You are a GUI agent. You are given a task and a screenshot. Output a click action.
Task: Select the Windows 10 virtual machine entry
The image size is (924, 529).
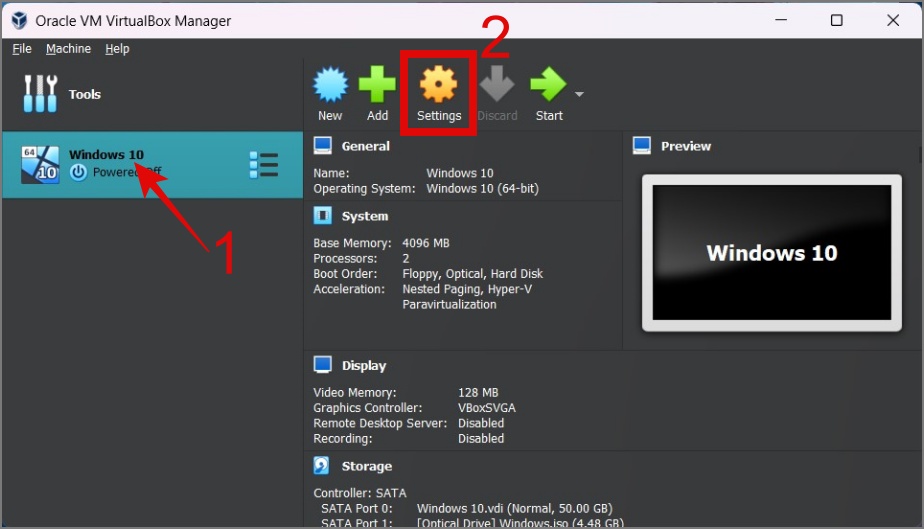152,165
